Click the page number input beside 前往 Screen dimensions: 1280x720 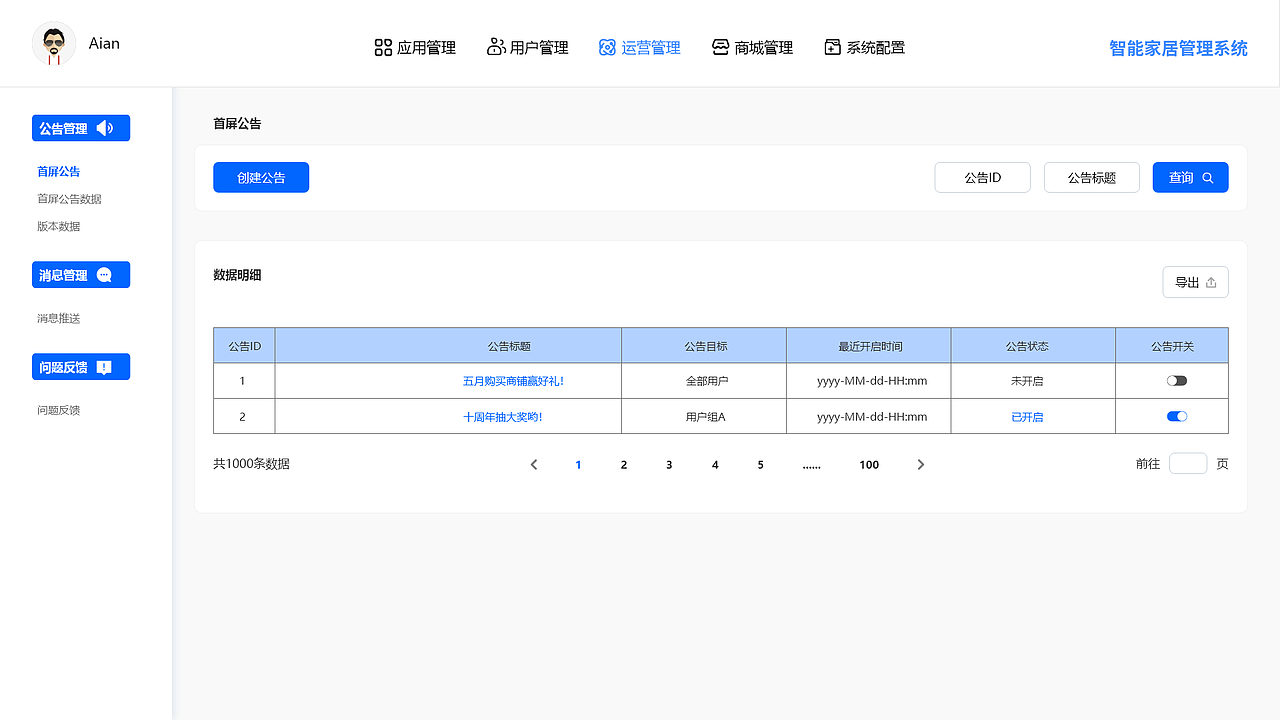pyautogui.click(x=1188, y=463)
